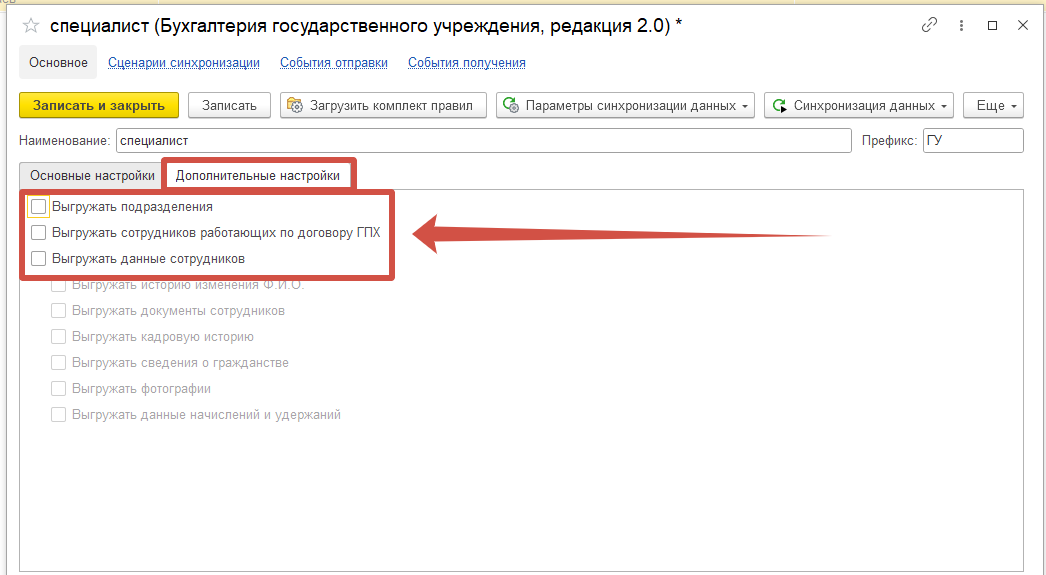
Task: Maximize the specialist settings window
Action: pos(993,25)
